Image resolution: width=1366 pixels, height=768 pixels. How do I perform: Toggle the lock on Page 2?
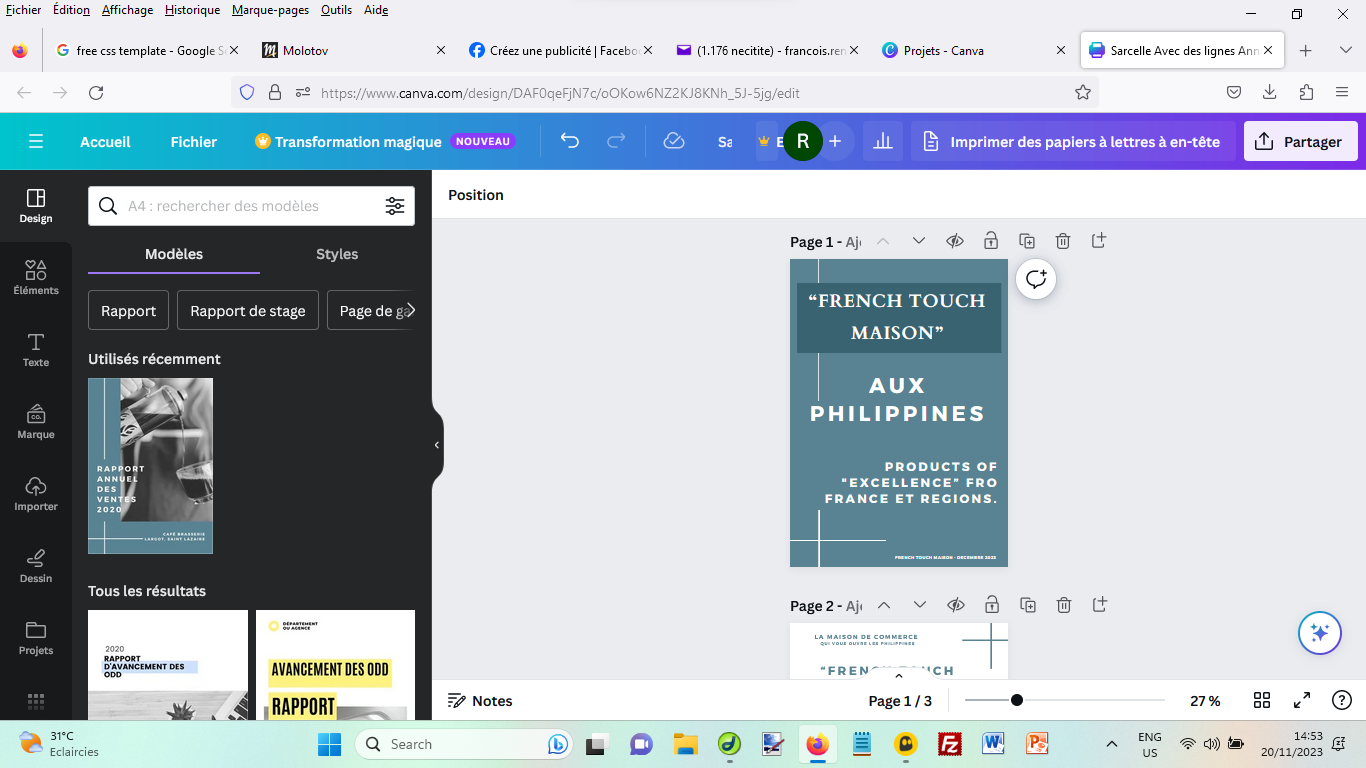pos(991,605)
